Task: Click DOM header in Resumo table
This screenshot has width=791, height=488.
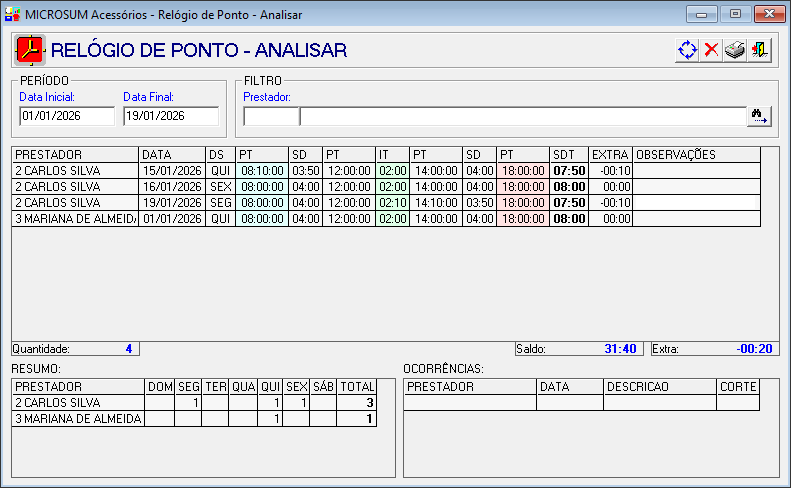Action: (160, 387)
